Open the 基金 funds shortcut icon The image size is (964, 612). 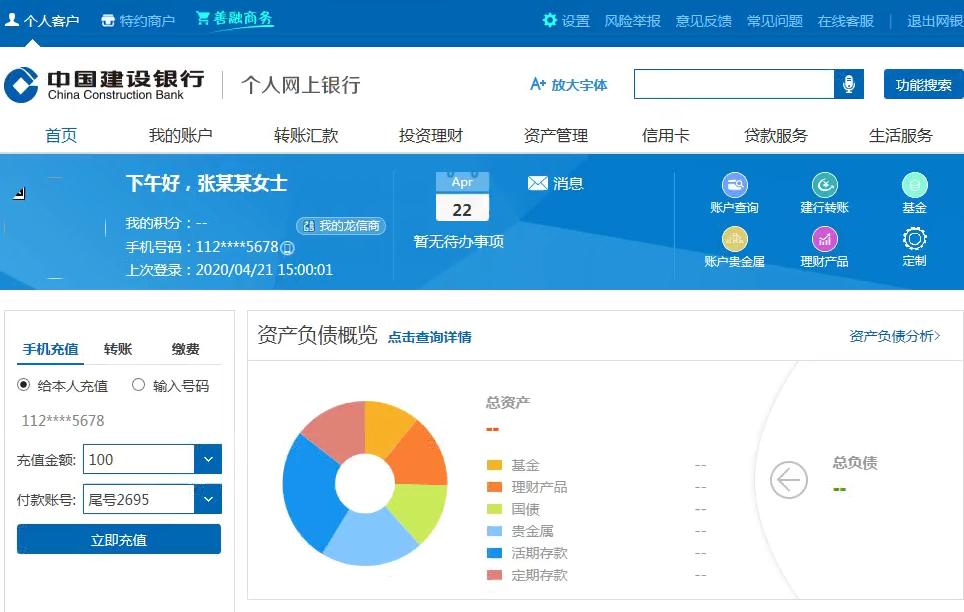click(913, 188)
